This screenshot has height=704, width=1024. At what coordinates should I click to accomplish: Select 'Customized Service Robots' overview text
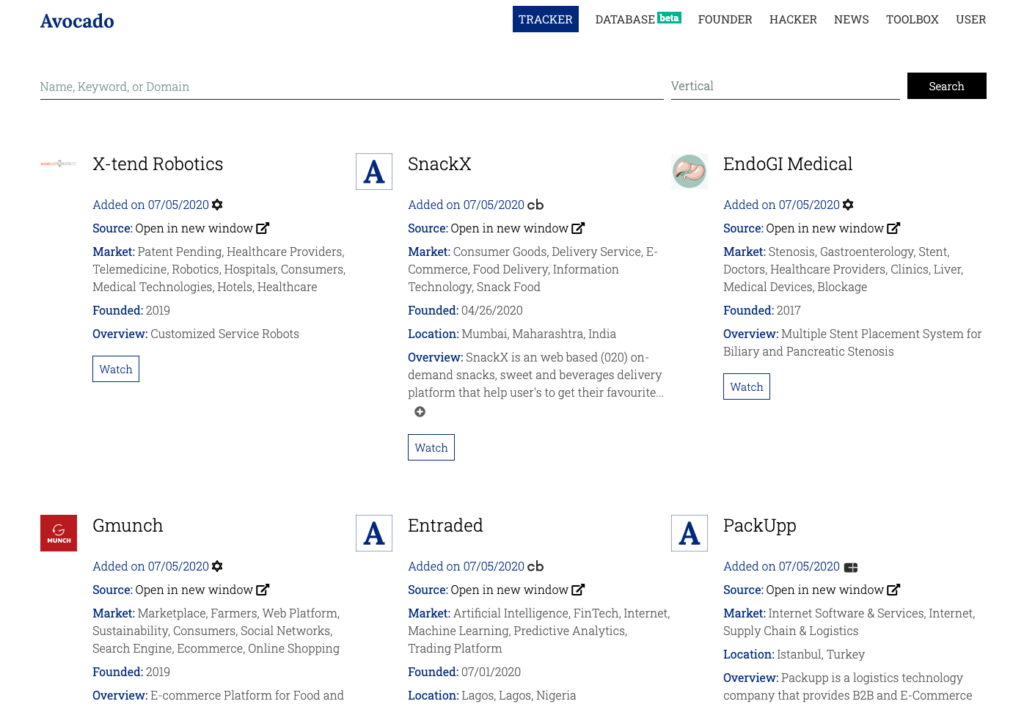point(225,334)
